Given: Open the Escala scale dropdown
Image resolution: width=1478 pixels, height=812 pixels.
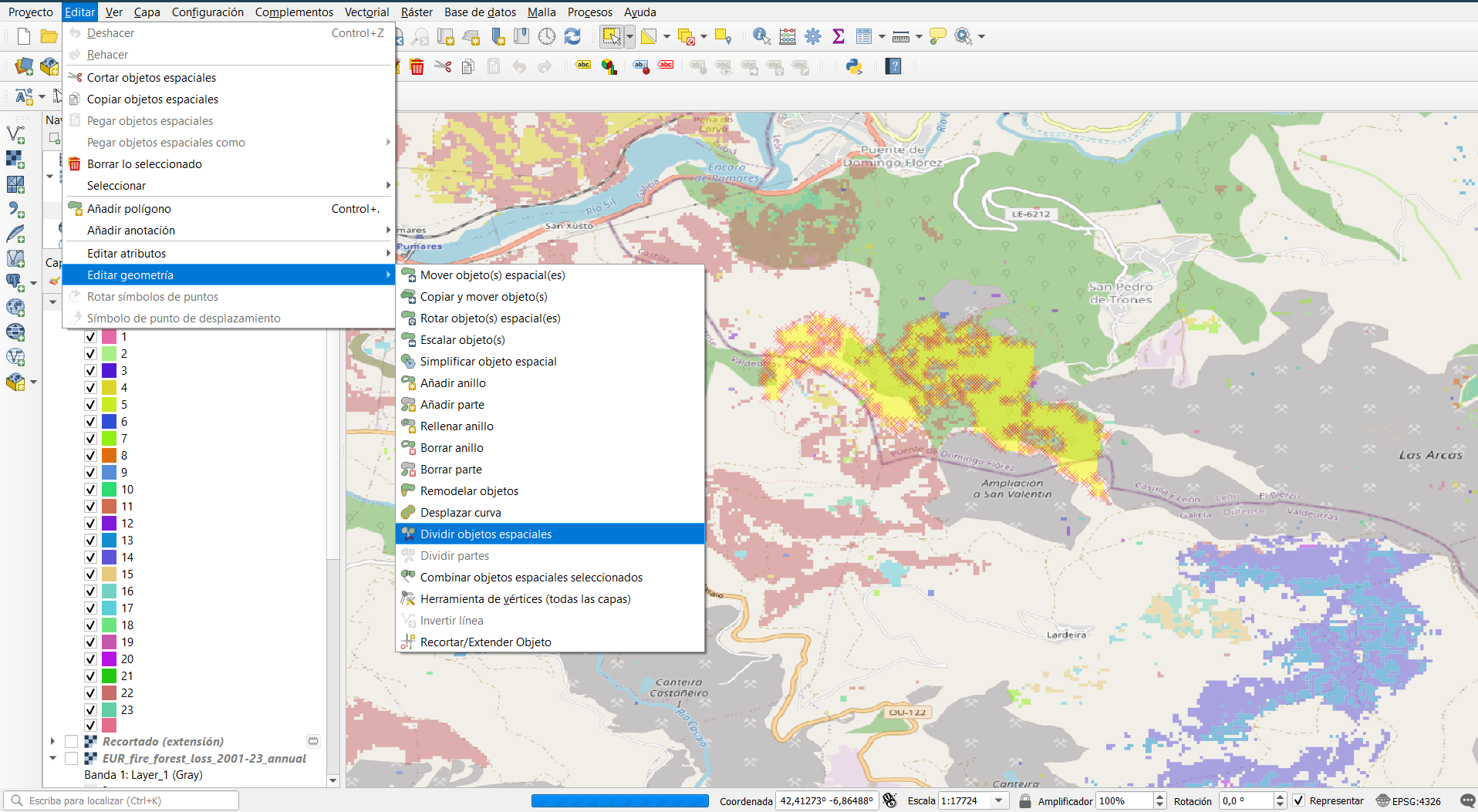Looking at the screenshot, I should (999, 801).
